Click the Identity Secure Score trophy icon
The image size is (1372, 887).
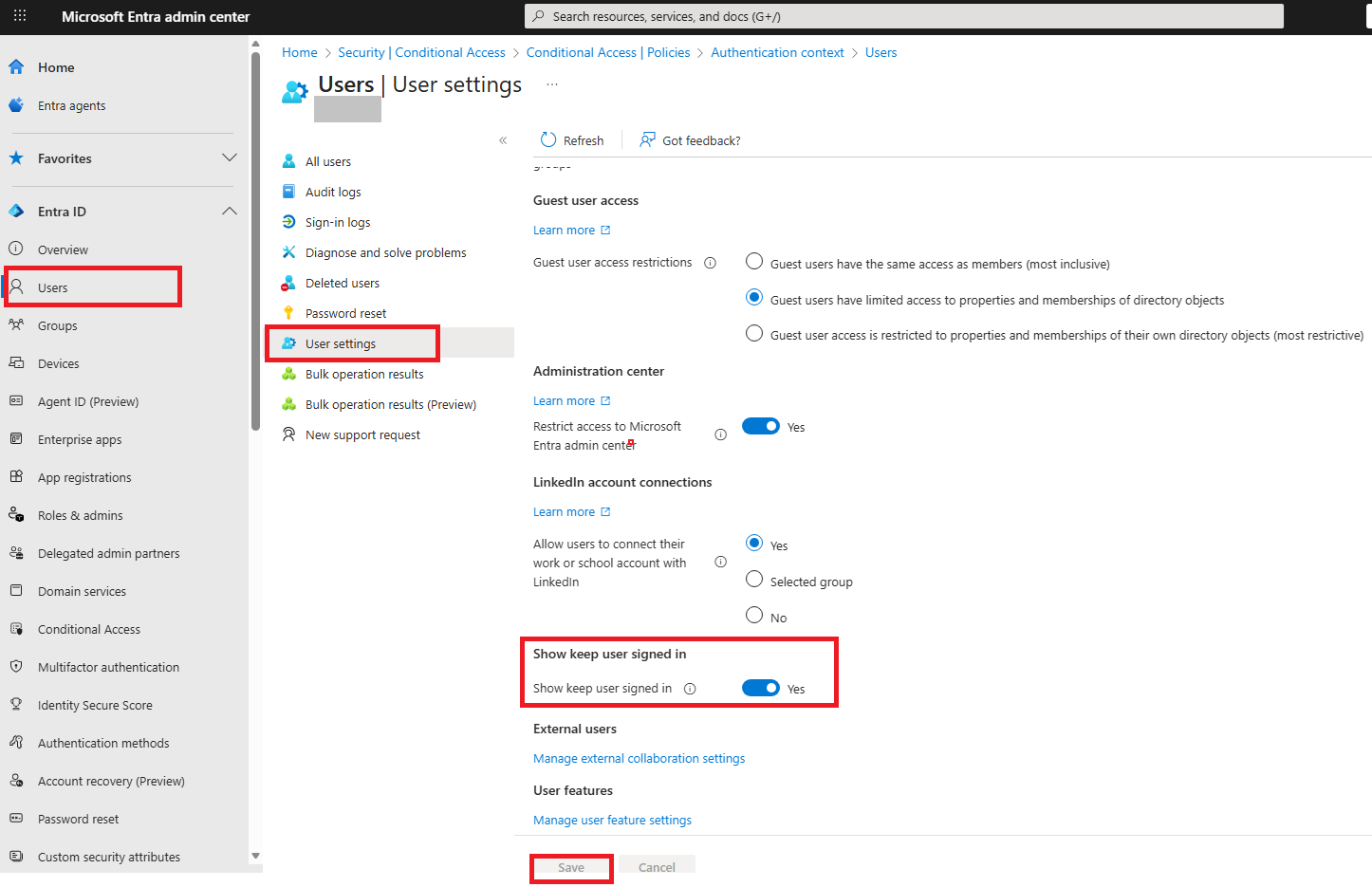tap(16, 704)
